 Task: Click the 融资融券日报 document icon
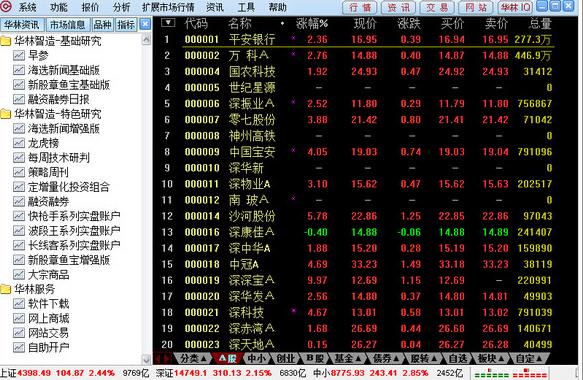point(19,99)
